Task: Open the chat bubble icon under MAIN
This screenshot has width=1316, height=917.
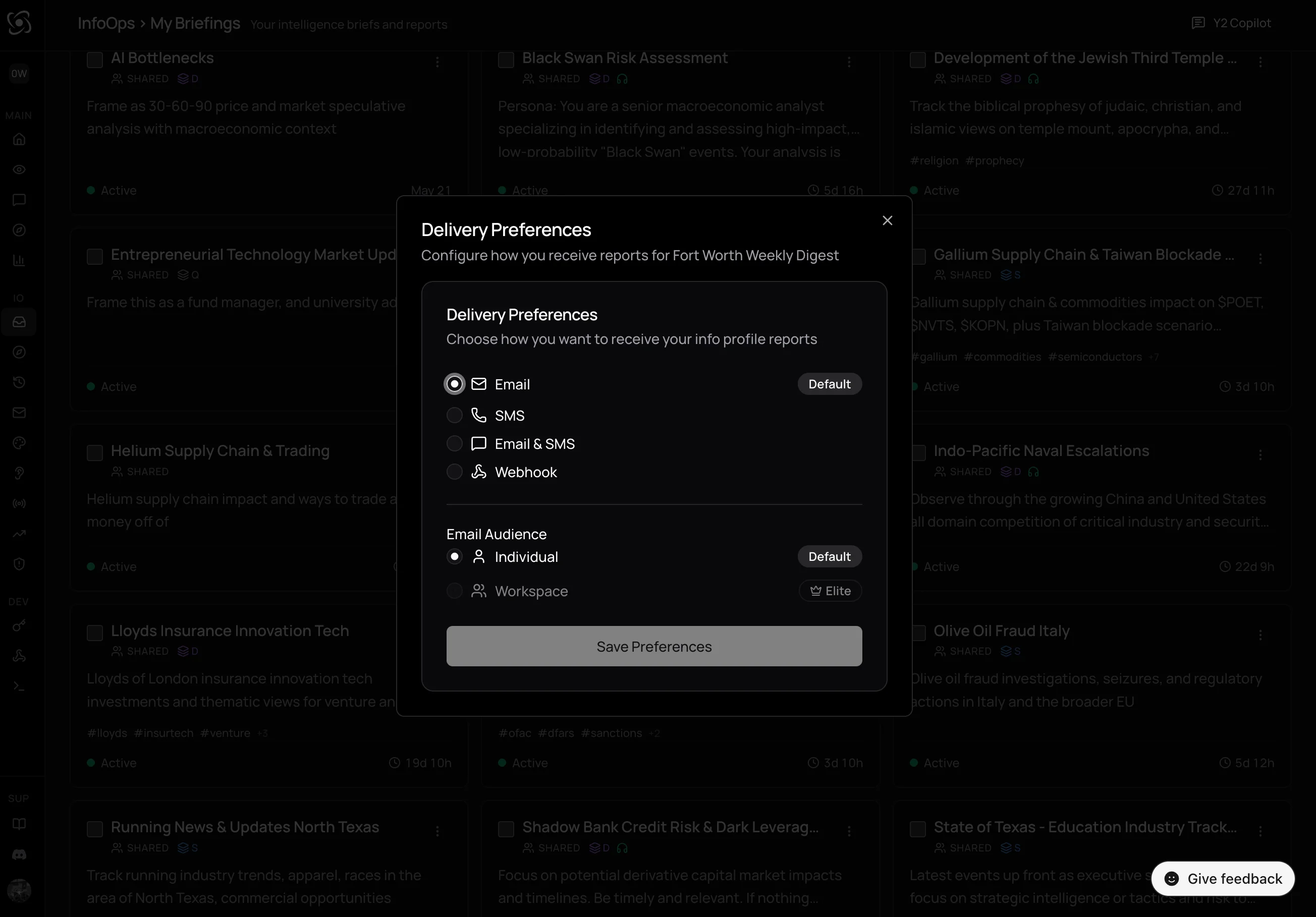Action: (x=19, y=200)
